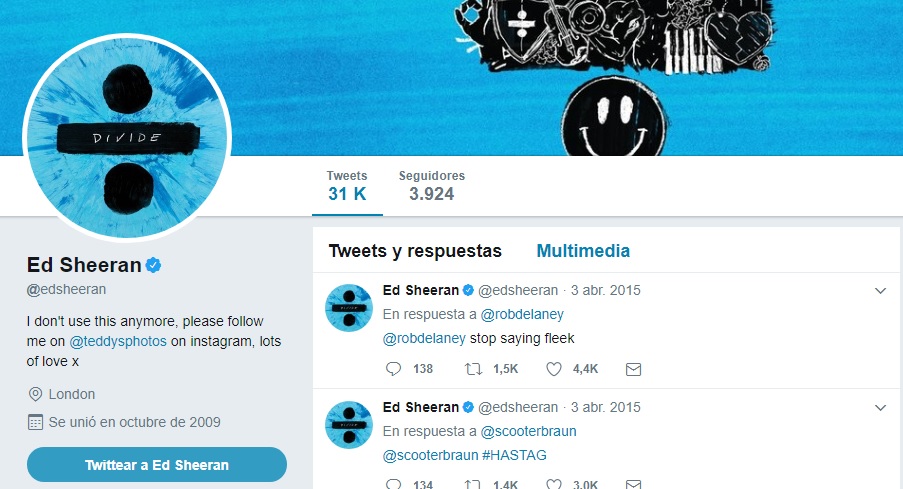Click the London location pin icon
Screen dimensions: 903x489
click(35, 394)
